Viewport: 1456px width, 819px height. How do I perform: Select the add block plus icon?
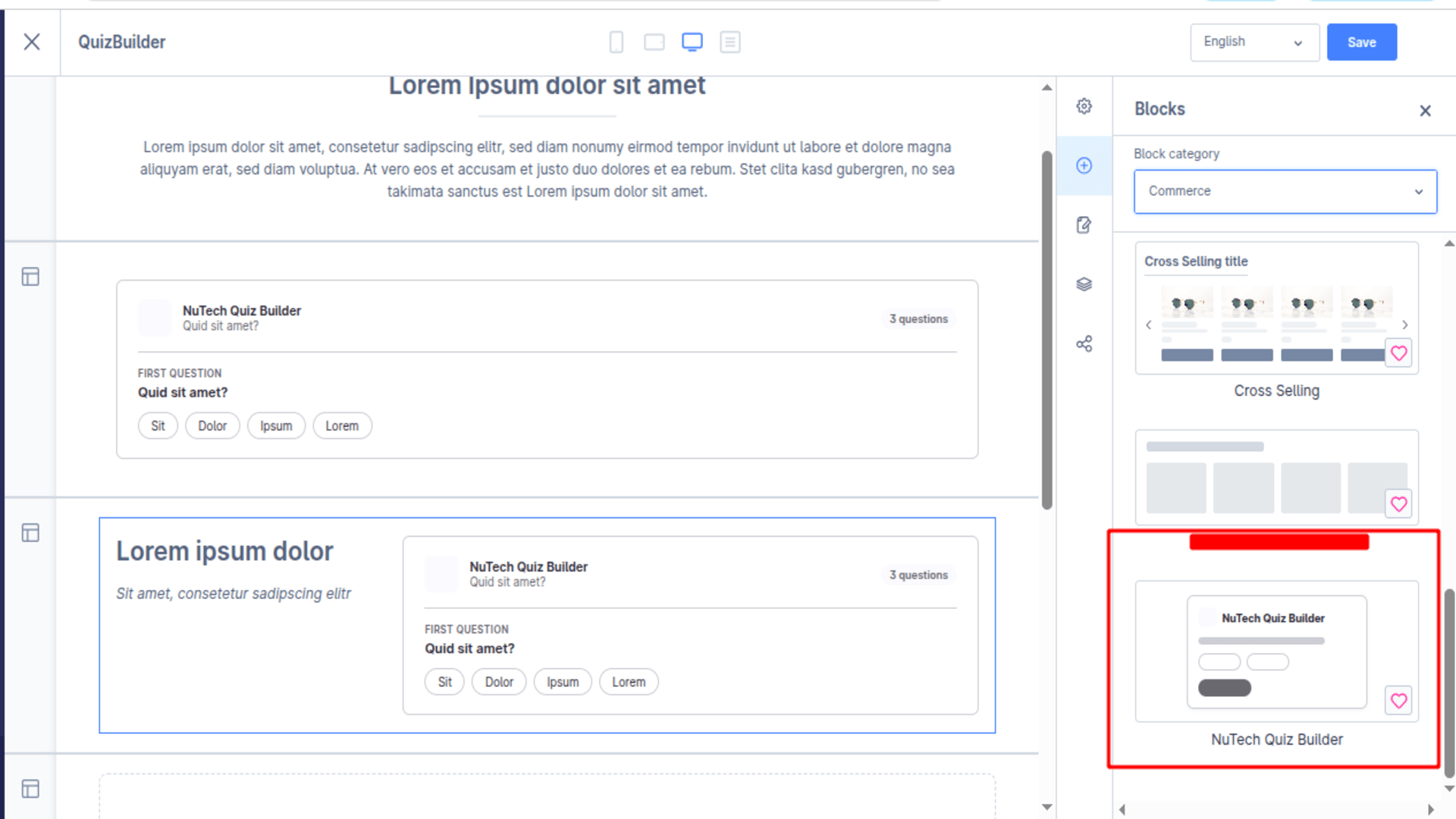point(1084,165)
